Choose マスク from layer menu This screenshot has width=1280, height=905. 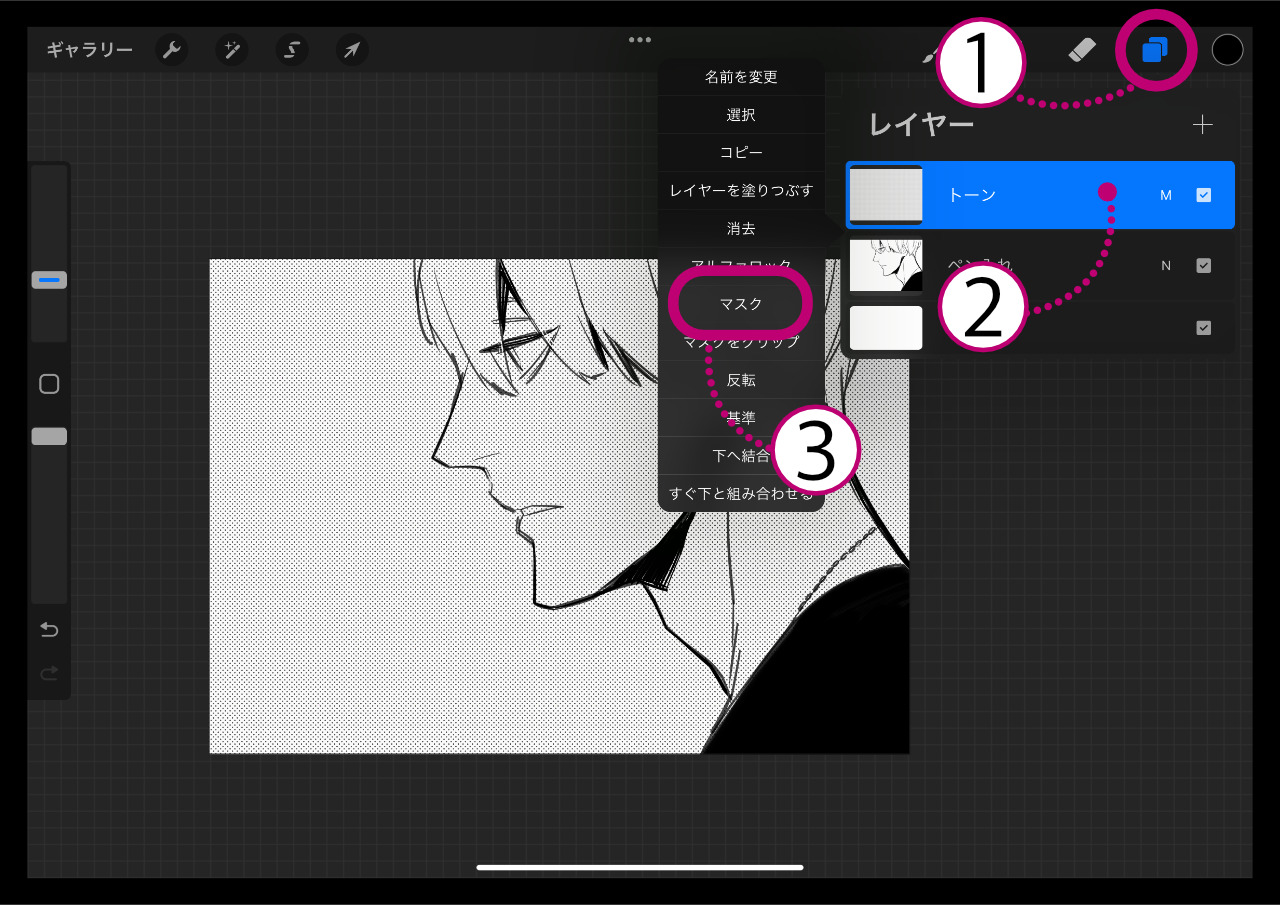coord(741,303)
